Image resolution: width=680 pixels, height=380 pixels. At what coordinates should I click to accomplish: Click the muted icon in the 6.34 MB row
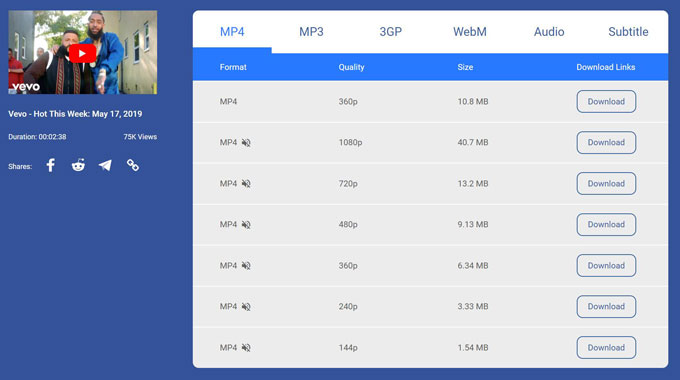(246, 265)
